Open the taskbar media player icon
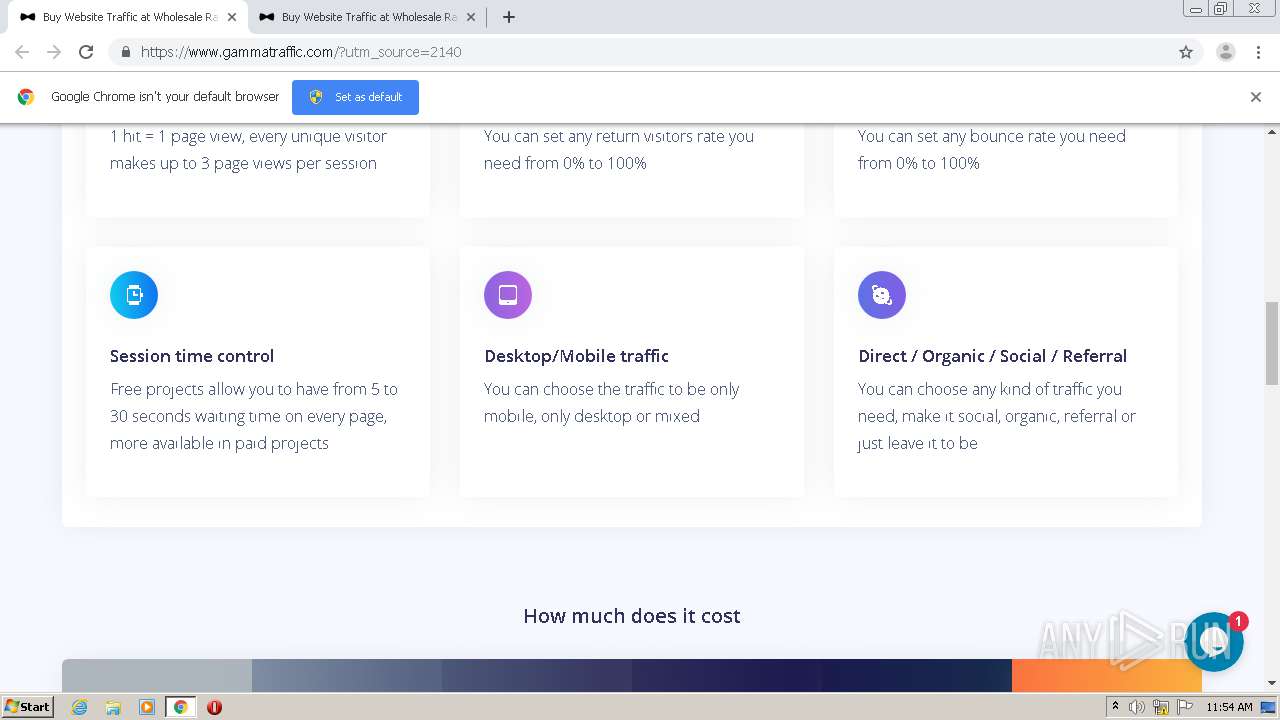The height and width of the screenshot is (720, 1280). (147, 707)
